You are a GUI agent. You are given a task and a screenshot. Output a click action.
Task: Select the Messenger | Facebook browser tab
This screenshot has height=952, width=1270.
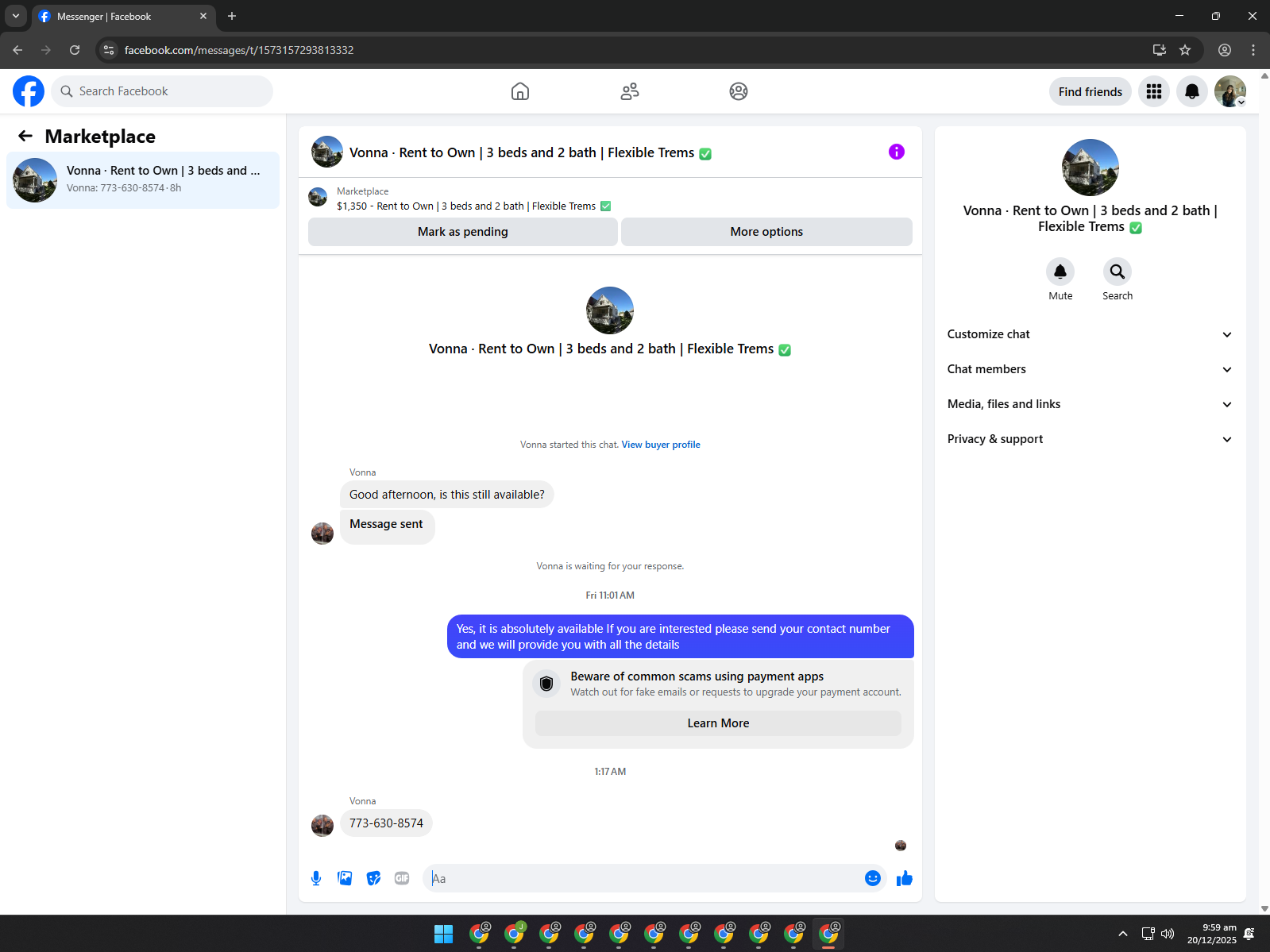(x=123, y=16)
